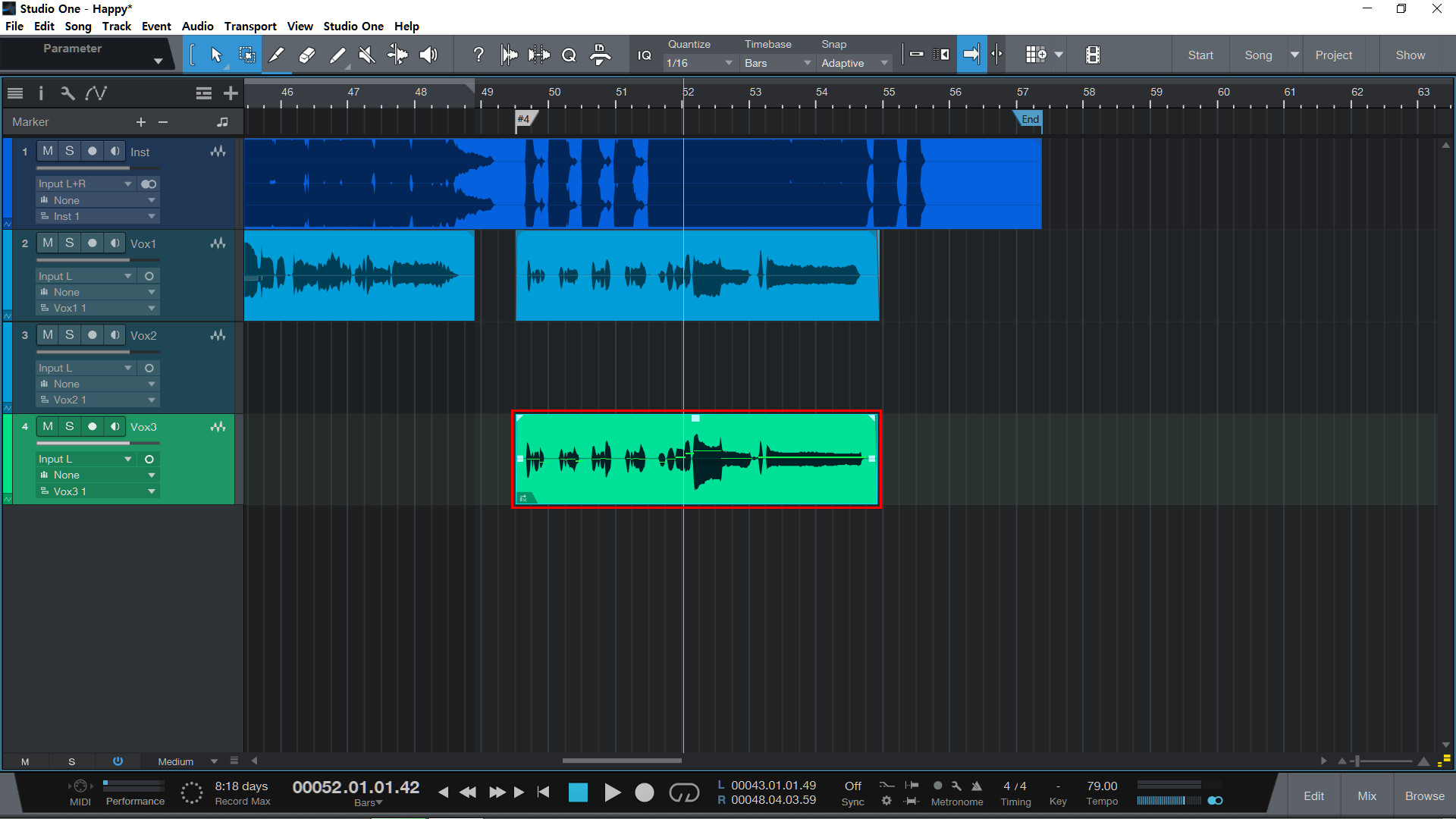This screenshot has height=819, width=1456.
Task: Click the Browse button
Action: tap(1424, 795)
